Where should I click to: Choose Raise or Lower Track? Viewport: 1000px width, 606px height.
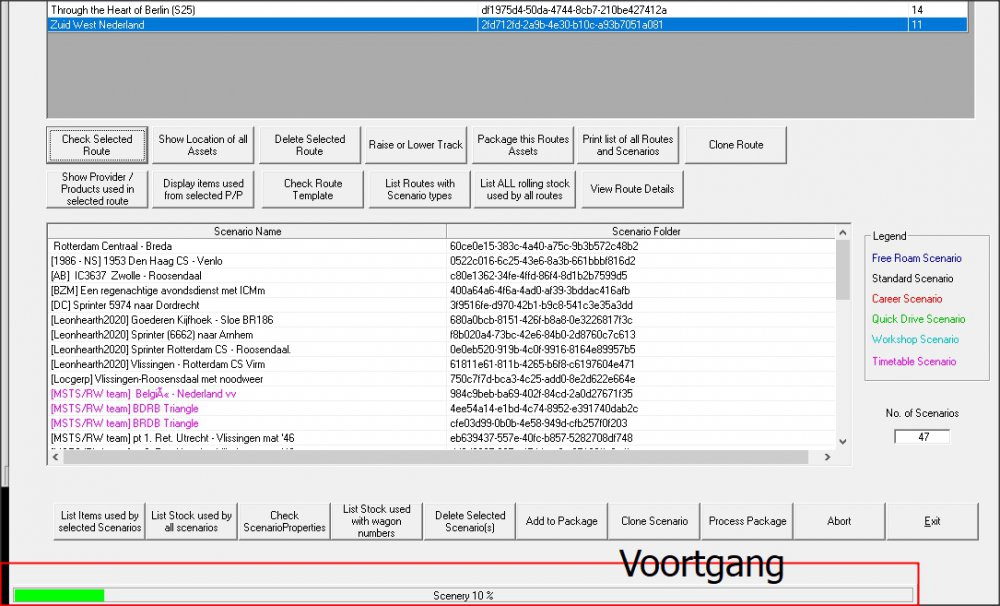tap(415, 145)
